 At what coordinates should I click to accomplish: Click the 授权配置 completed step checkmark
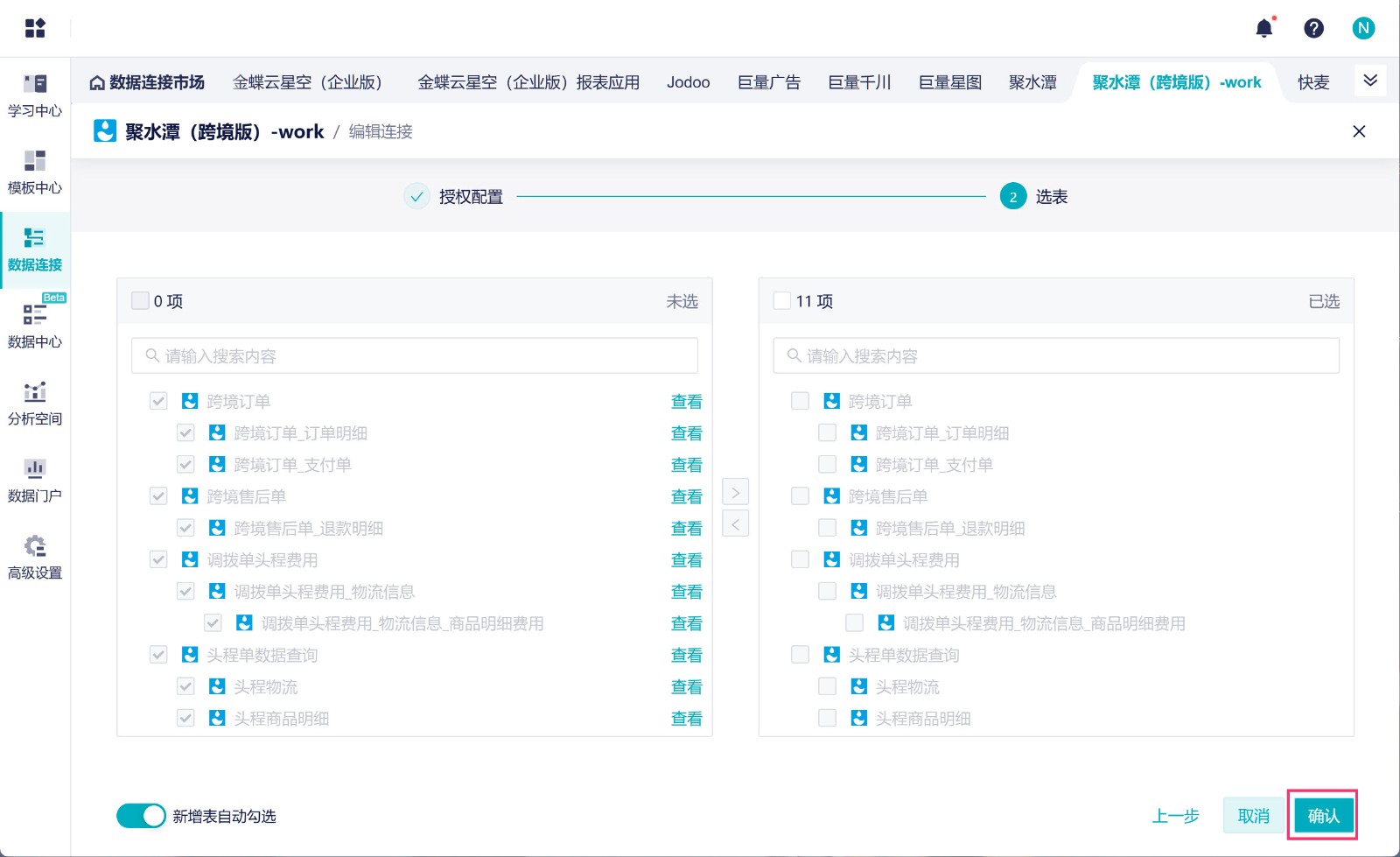click(417, 197)
